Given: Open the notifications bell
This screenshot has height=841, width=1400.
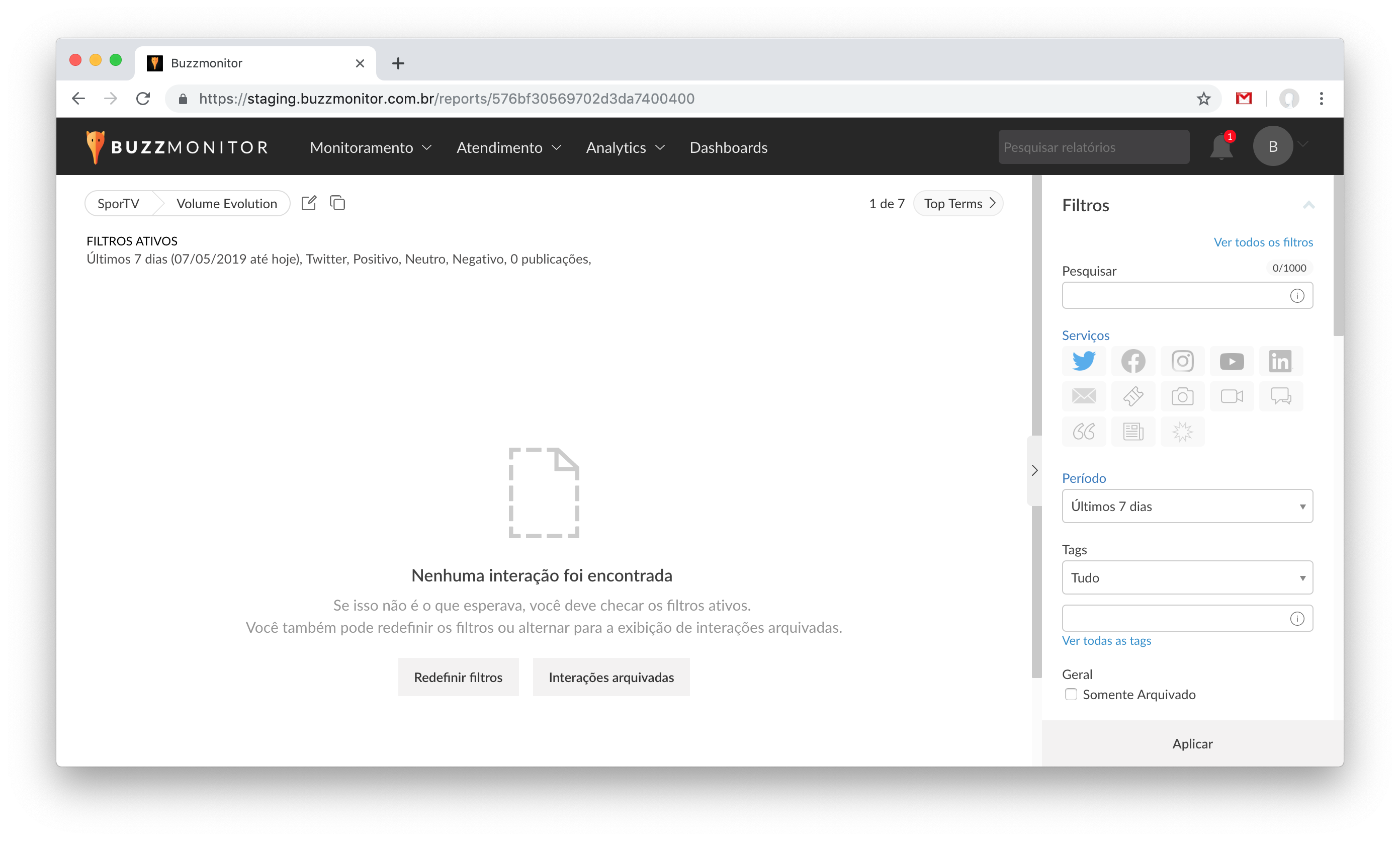Looking at the screenshot, I should [1221, 147].
